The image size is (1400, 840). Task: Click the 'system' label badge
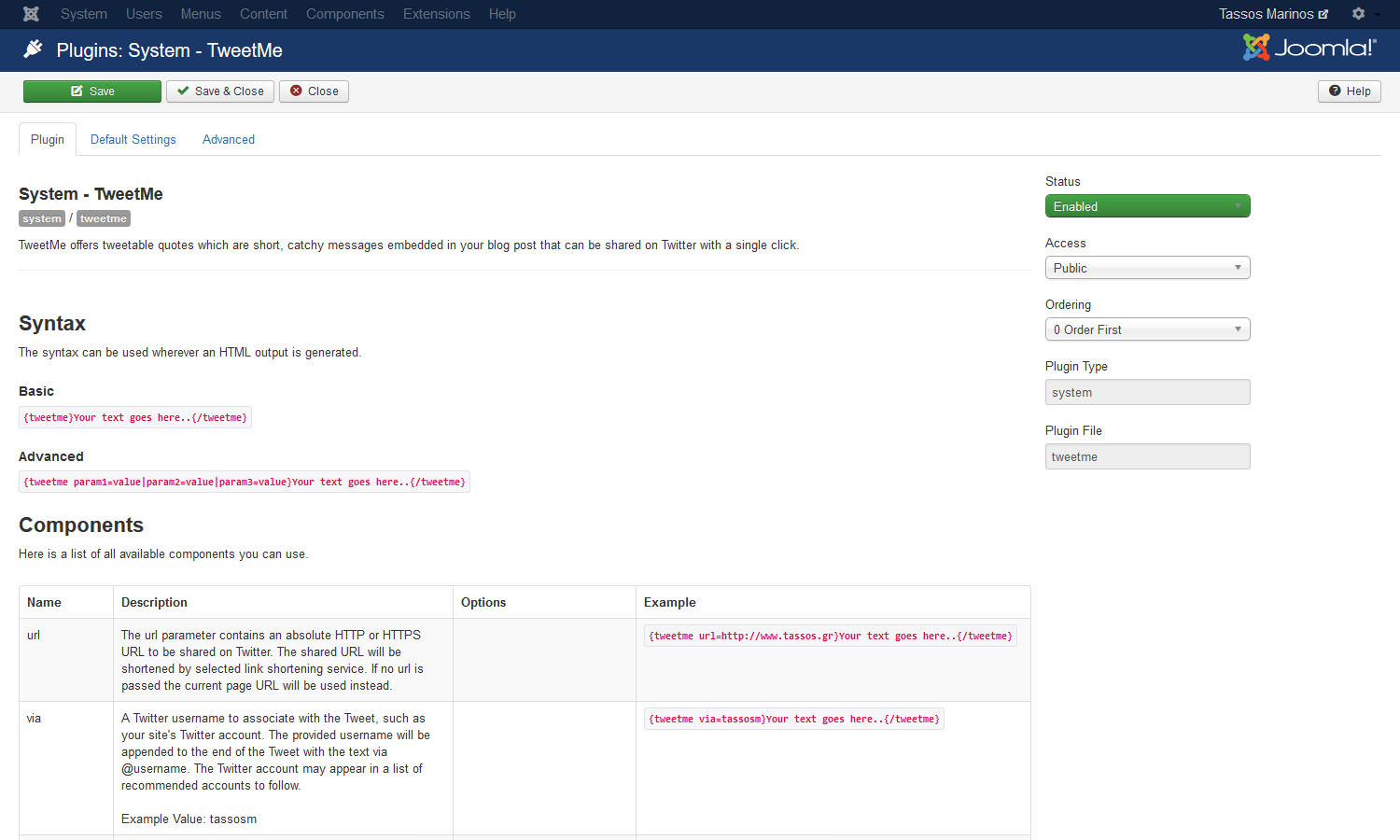point(42,218)
